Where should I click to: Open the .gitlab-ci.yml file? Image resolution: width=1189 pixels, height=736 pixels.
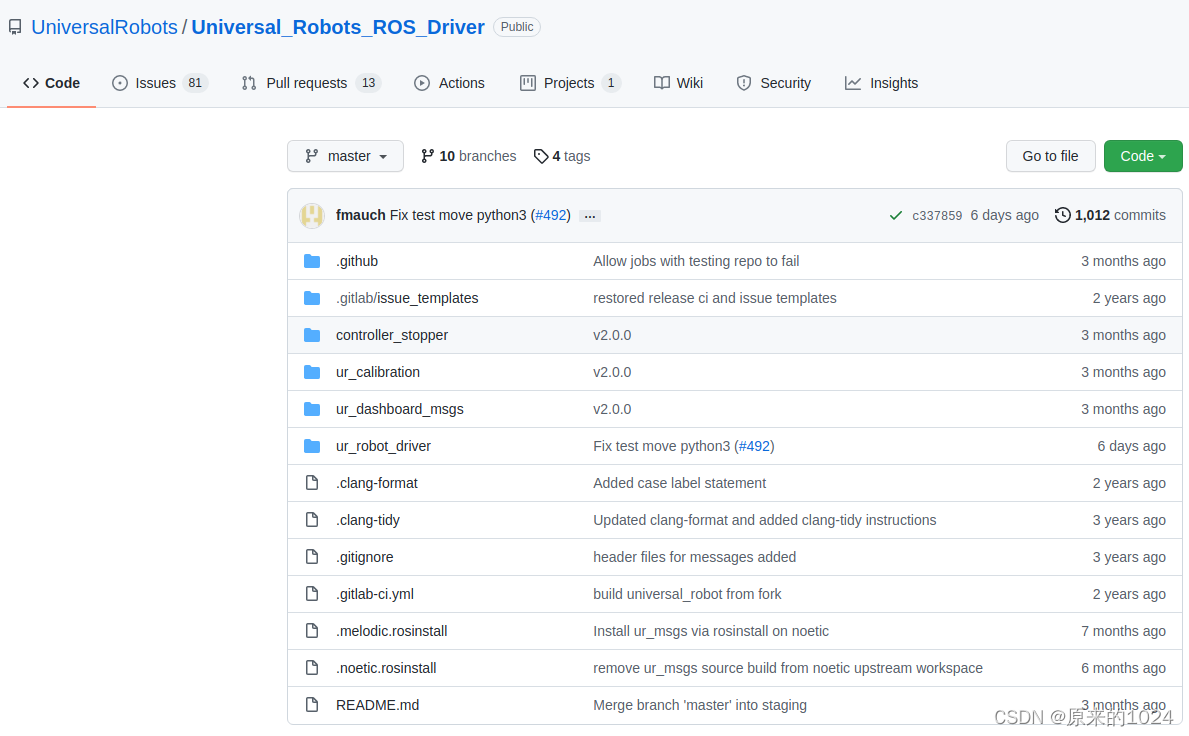[x=375, y=594]
